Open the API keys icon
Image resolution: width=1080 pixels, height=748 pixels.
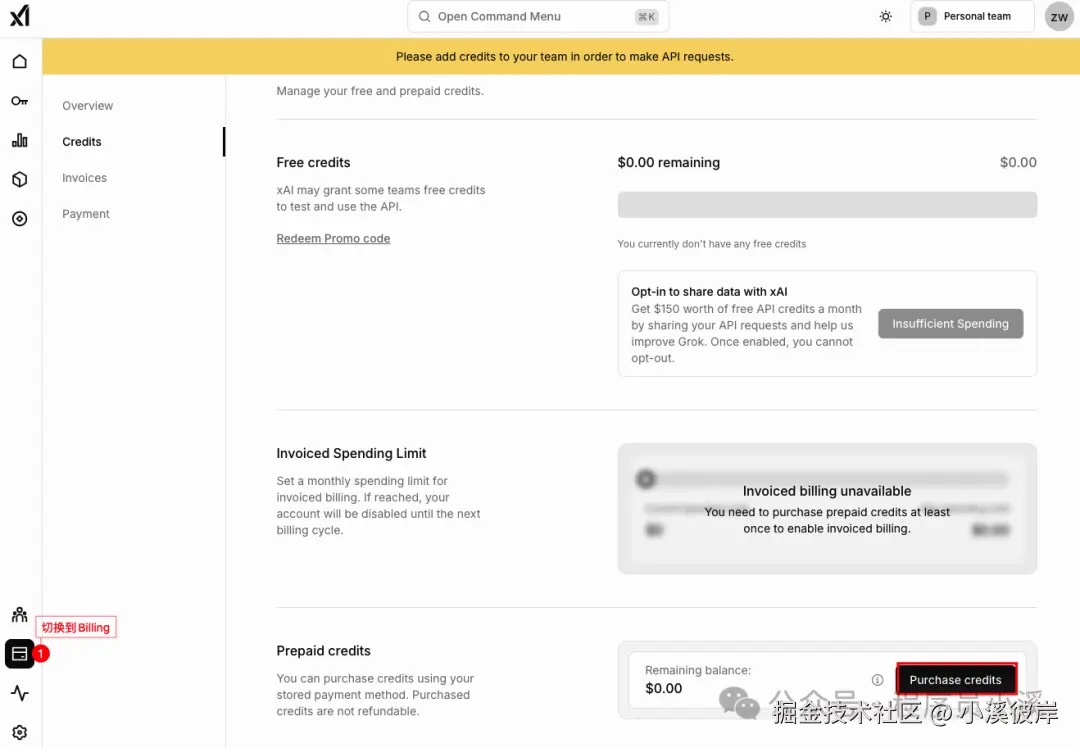(19, 101)
